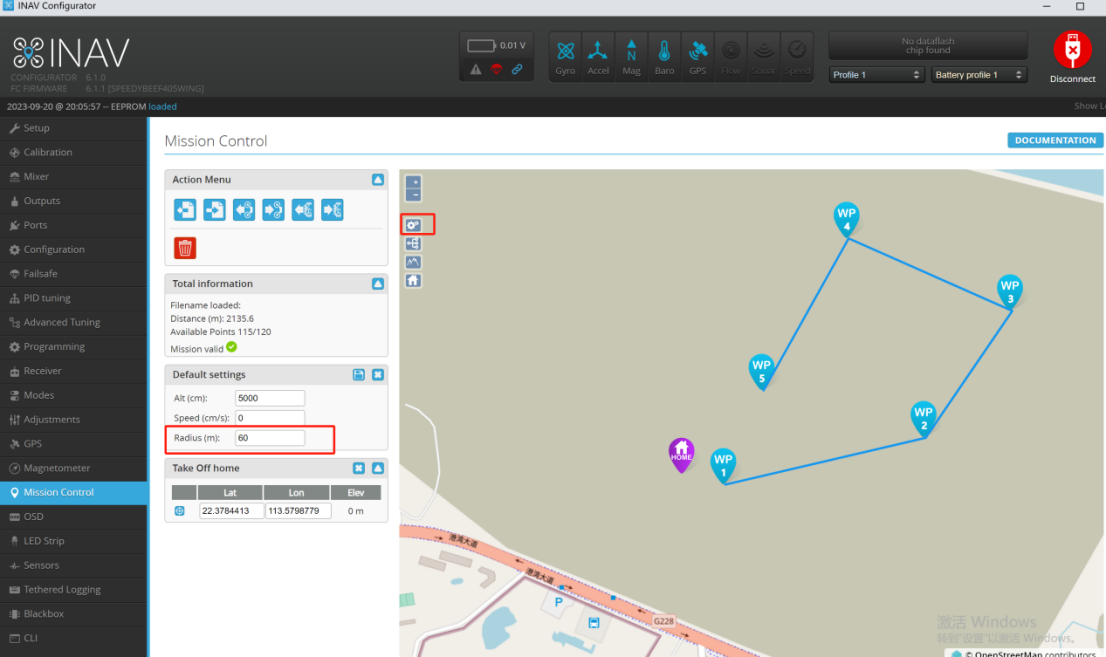Open the Modes tab
This screenshot has height=657, width=1106.
tap(73, 395)
